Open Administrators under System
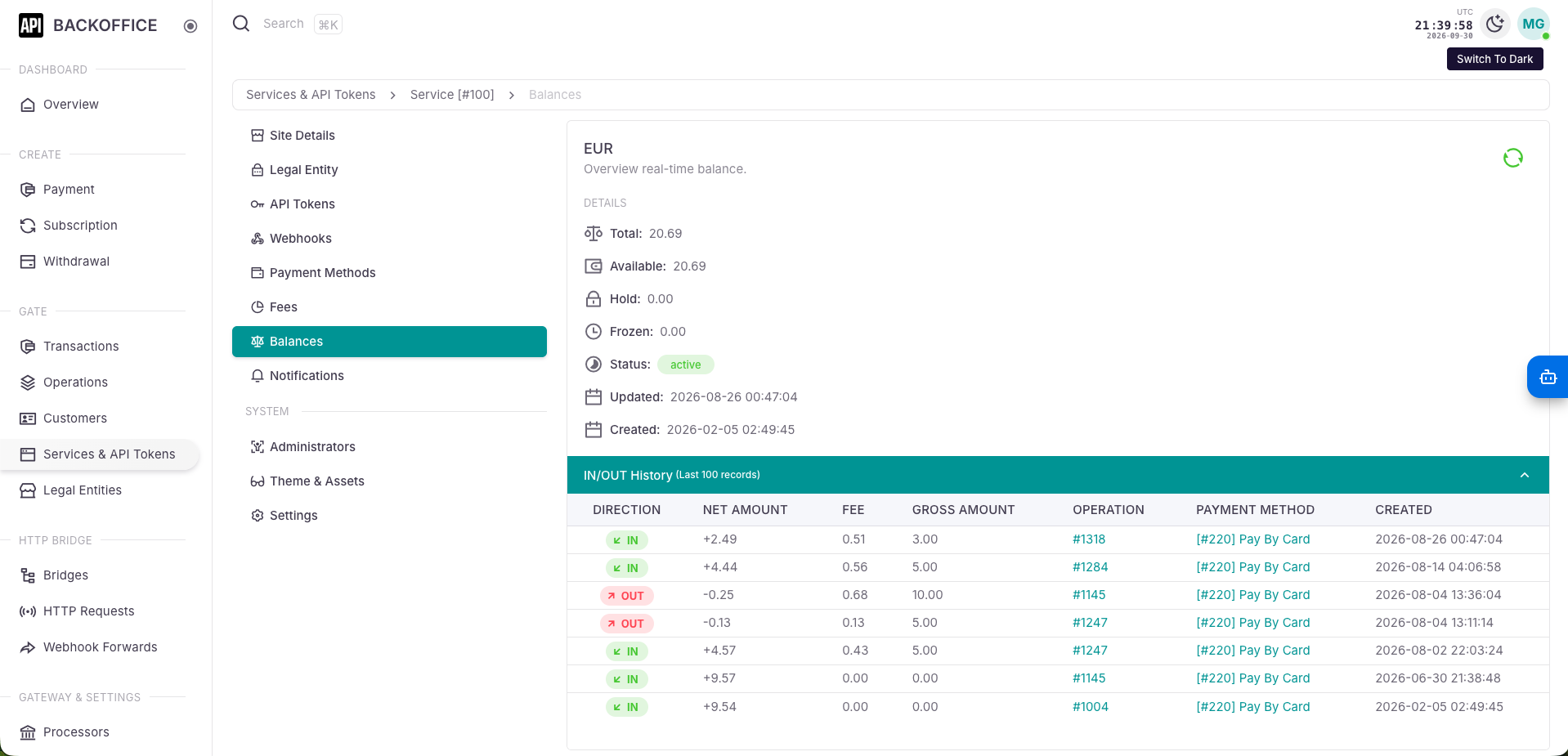The width and height of the screenshot is (1568, 756). tap(389, 447)
